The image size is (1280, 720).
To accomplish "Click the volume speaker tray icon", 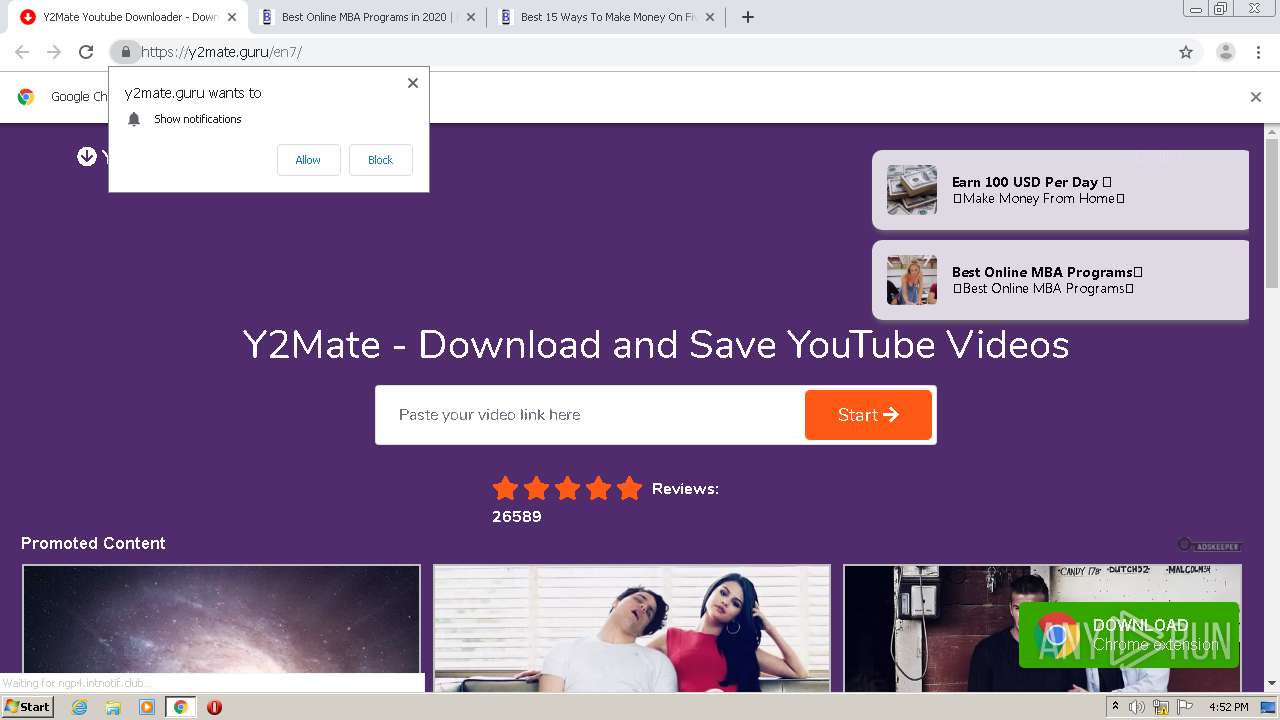I will 1137,707.
